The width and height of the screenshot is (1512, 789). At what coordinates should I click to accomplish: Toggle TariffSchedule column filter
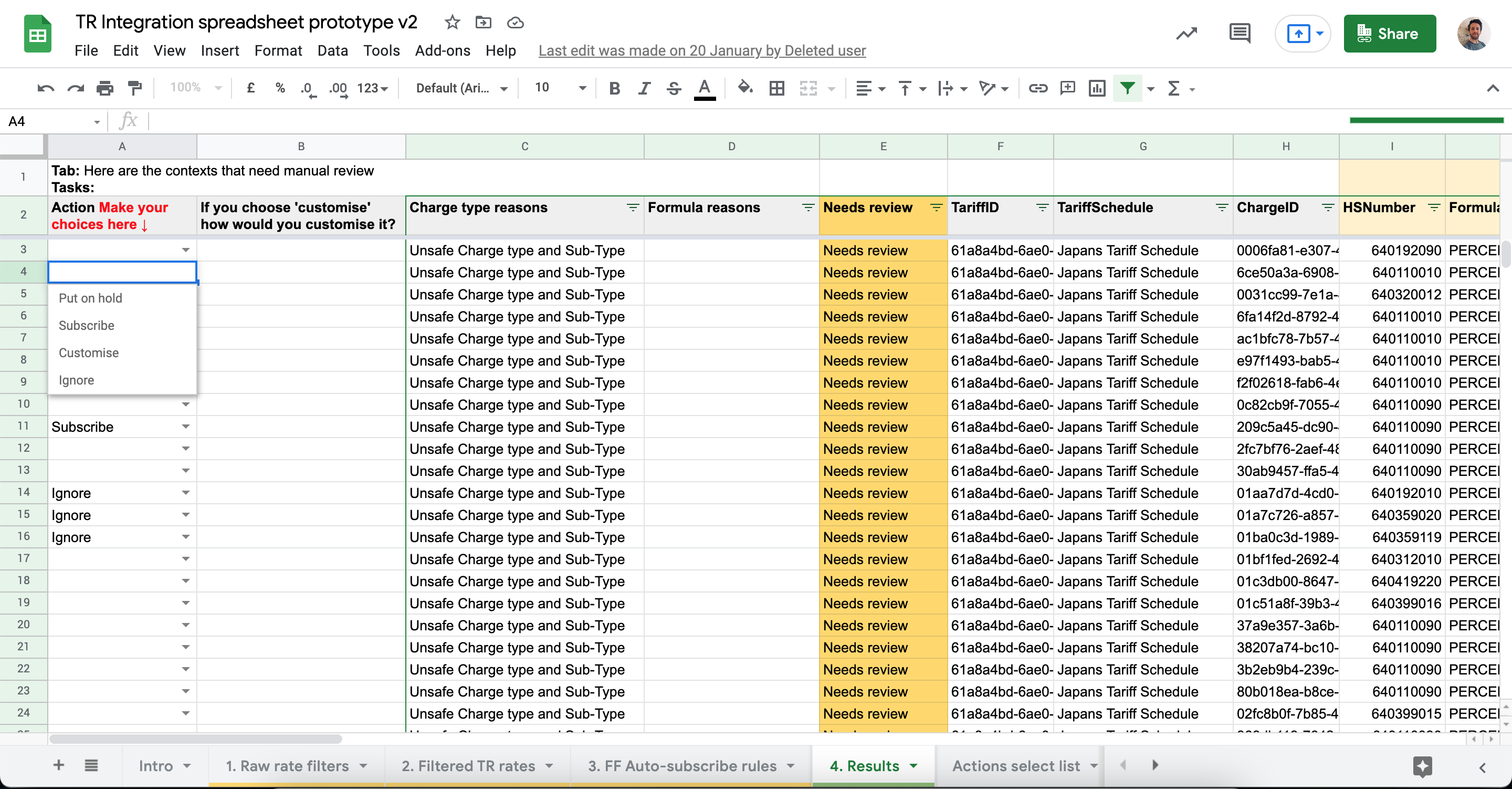[1222, 207]
